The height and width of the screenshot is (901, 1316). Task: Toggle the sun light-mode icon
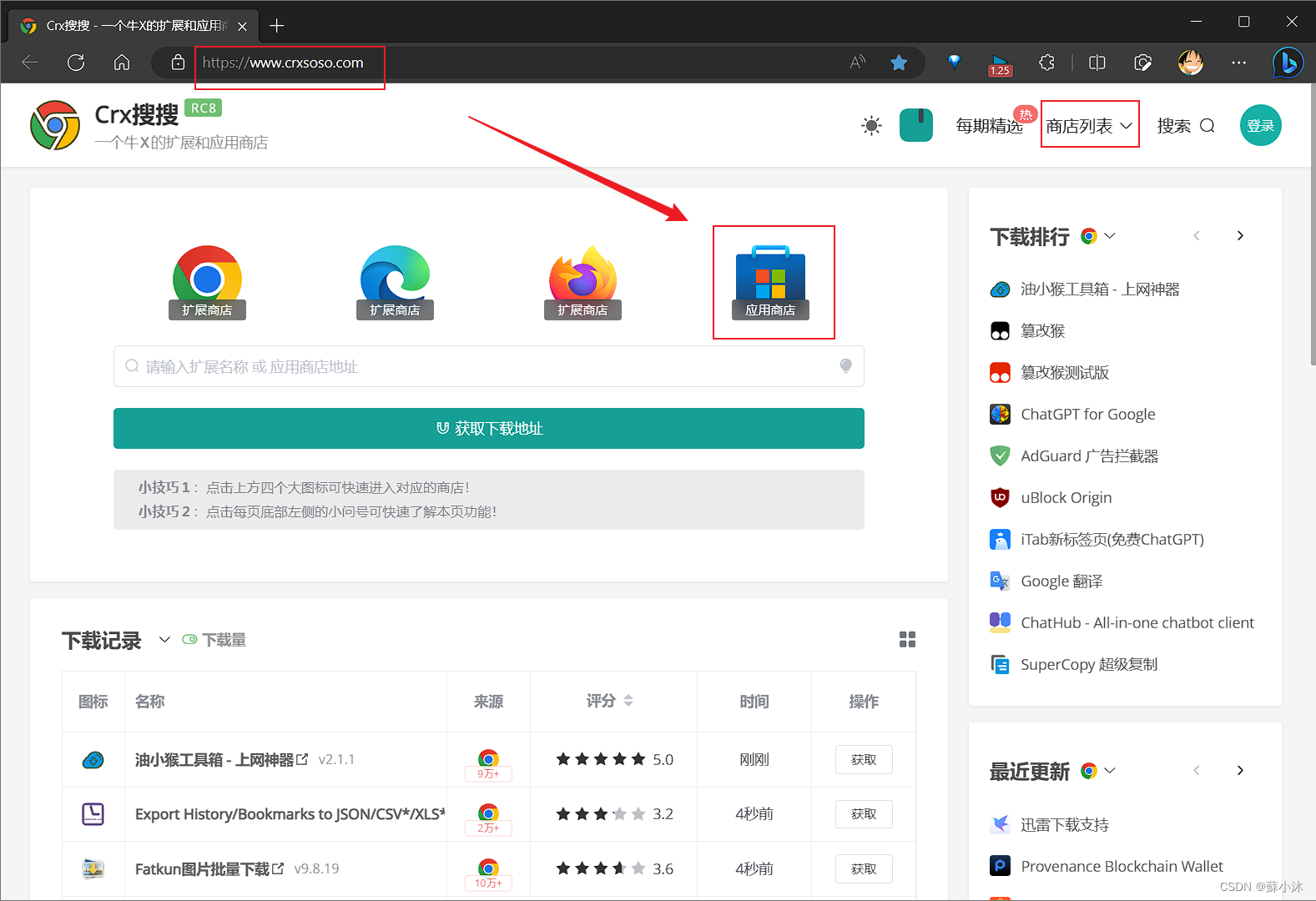coord(871,126)
